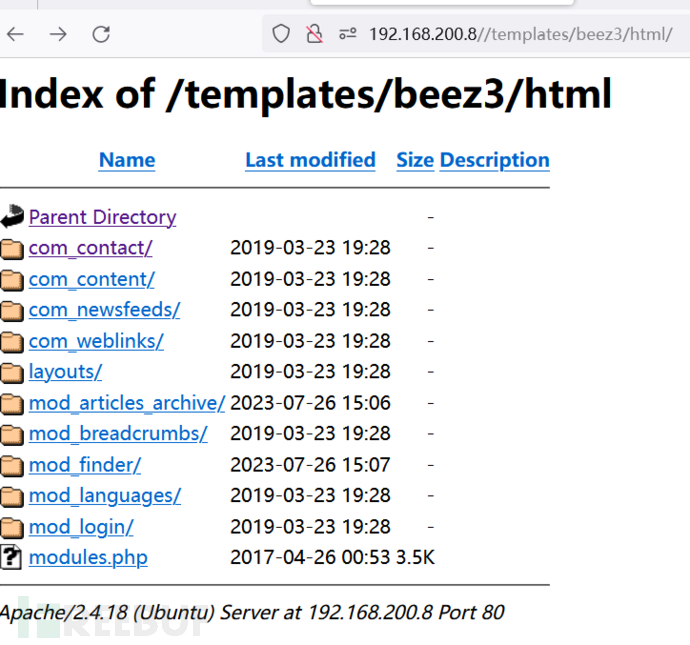This screenshot has height=645, width=690.
Task: Sort listing by Description header
Action: click(494, 160)
